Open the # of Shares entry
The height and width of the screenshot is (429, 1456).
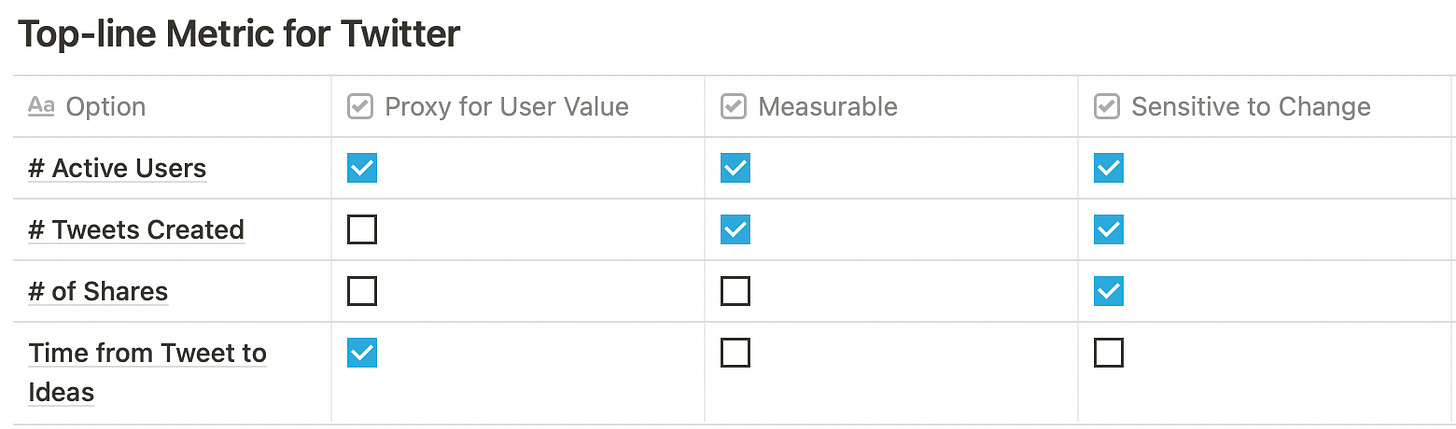click(98, 292)
